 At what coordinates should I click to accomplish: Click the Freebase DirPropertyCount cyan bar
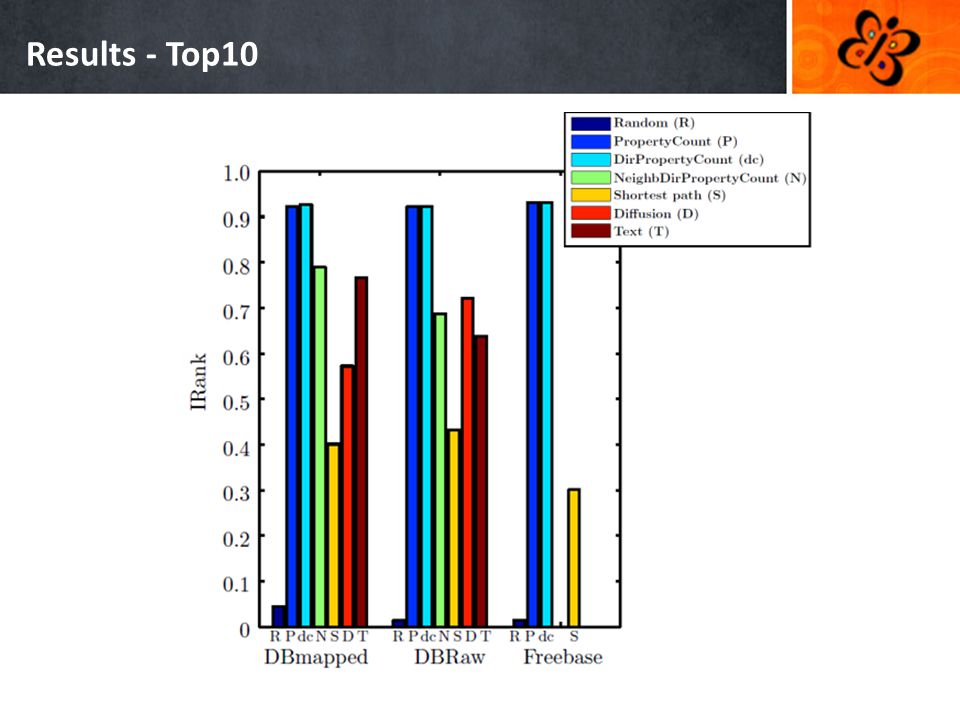pyautogui.click(x=547, y=414)
